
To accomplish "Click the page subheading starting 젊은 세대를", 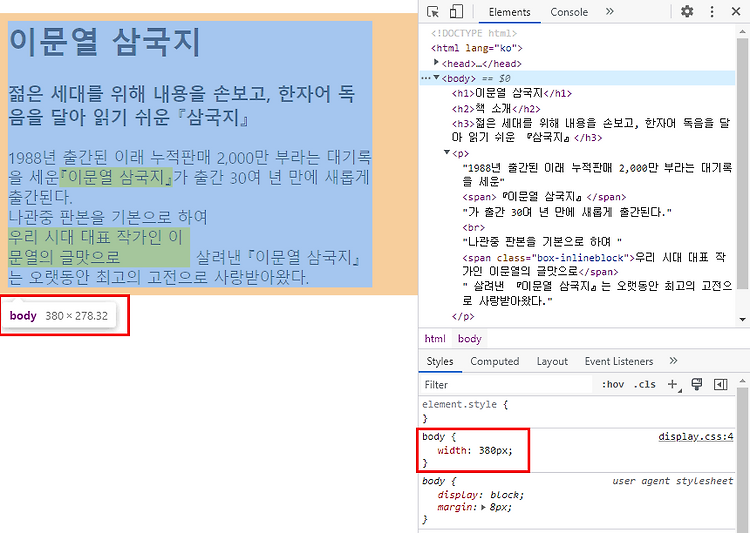I will pos(181,105).
